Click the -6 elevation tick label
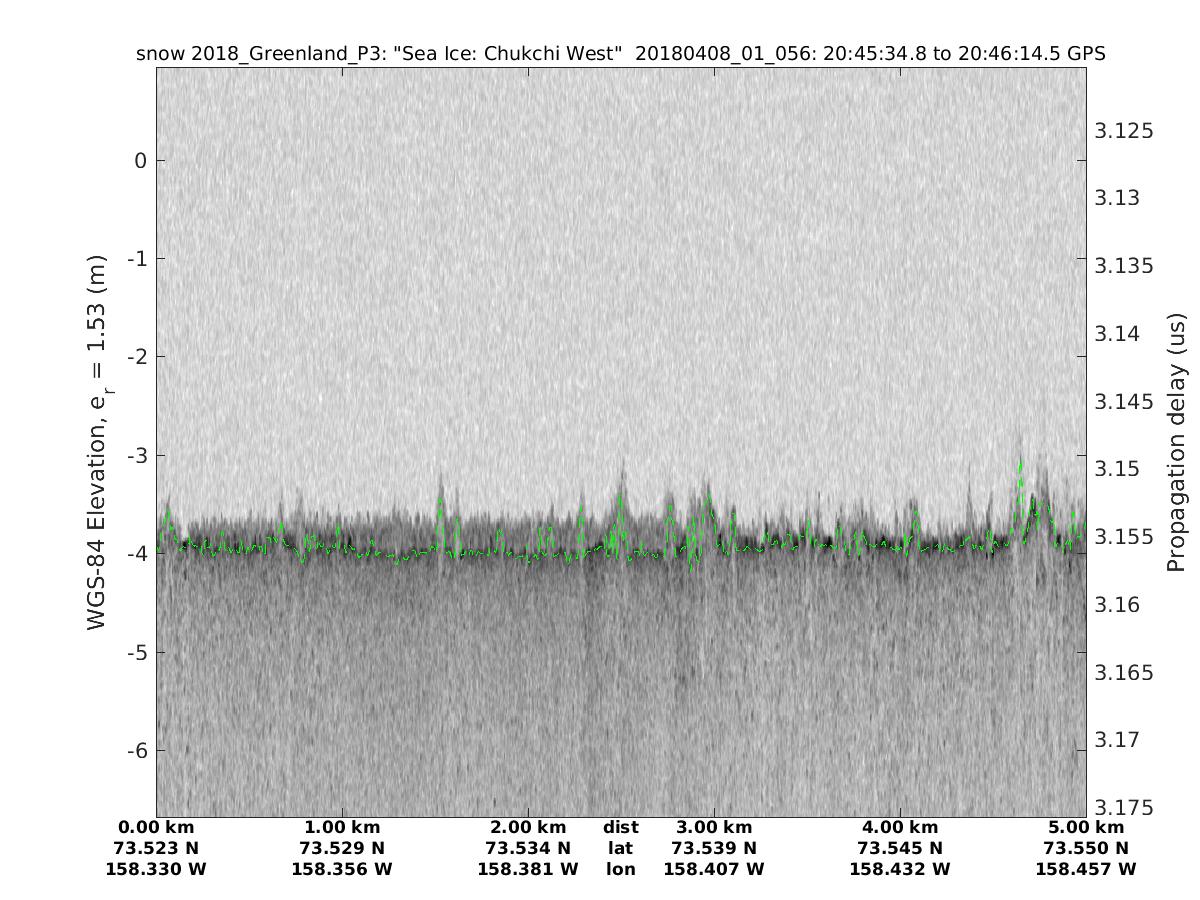1200x900 pixels. coord(137,751)
